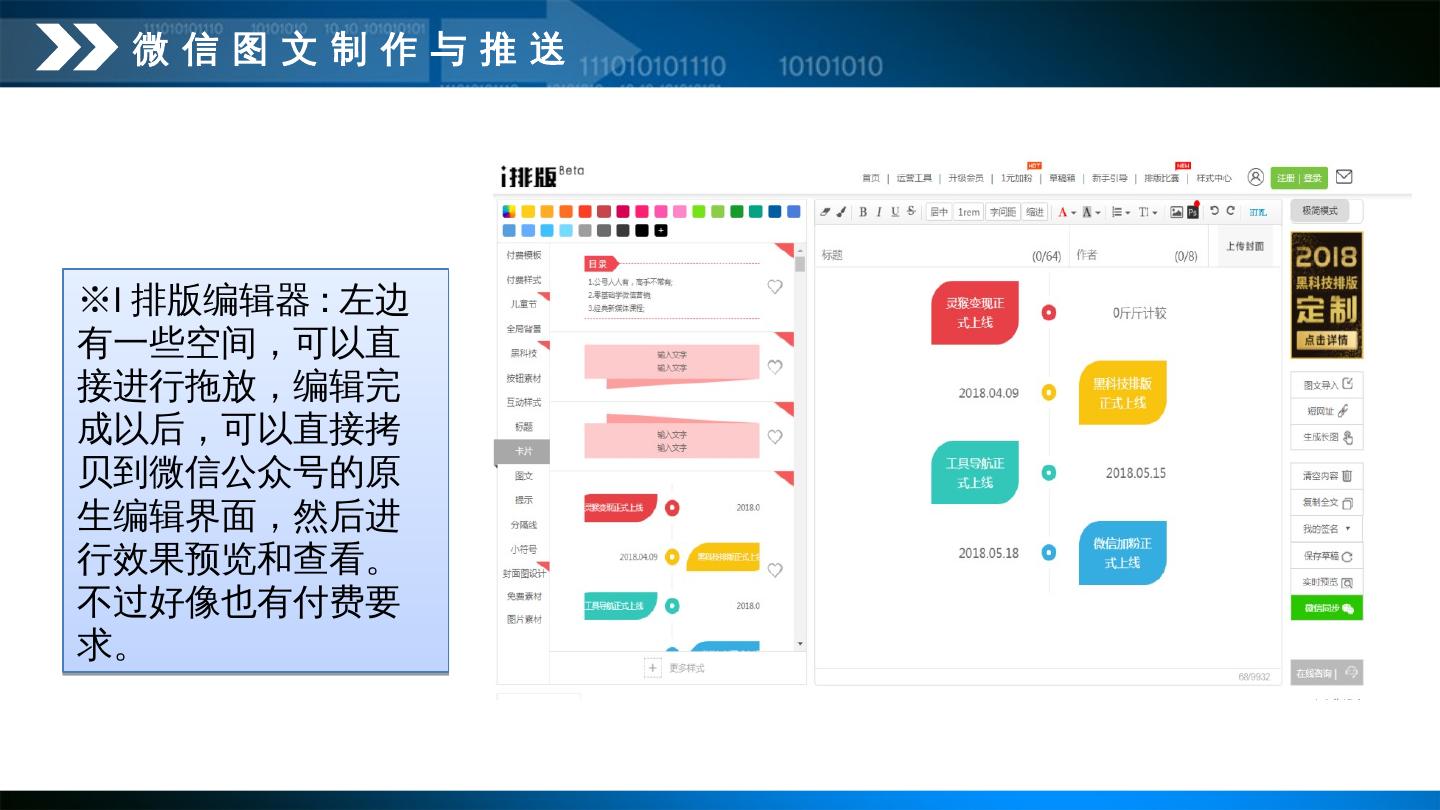Pick the pale cyan color swatch
Image resolution: width=1440 pixels, height=810 pixels.
click(566, 230)
